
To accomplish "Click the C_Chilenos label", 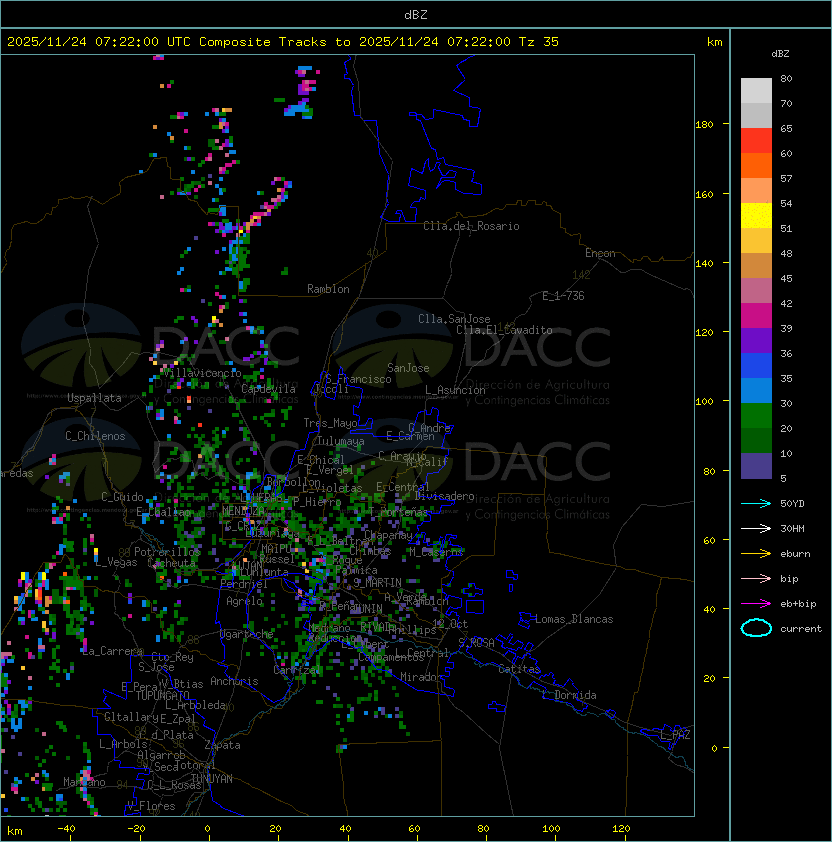I will (x=95, y=436).
